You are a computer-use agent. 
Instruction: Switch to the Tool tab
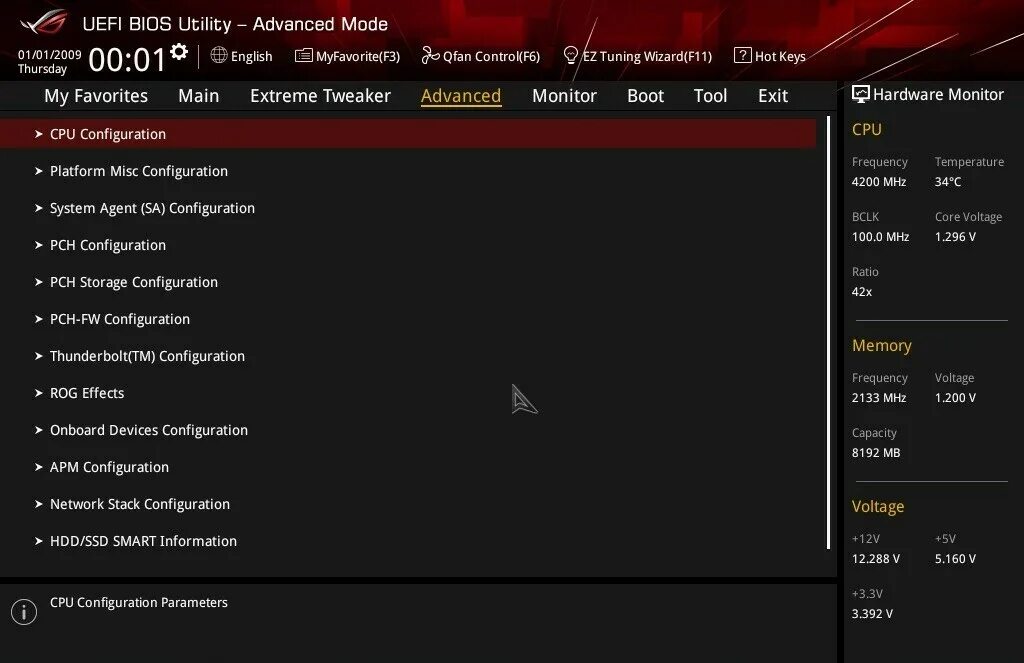710,96
